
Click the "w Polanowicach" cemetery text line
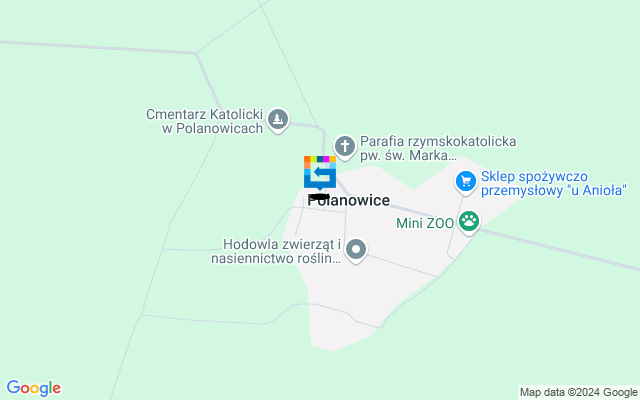[213, 129]
